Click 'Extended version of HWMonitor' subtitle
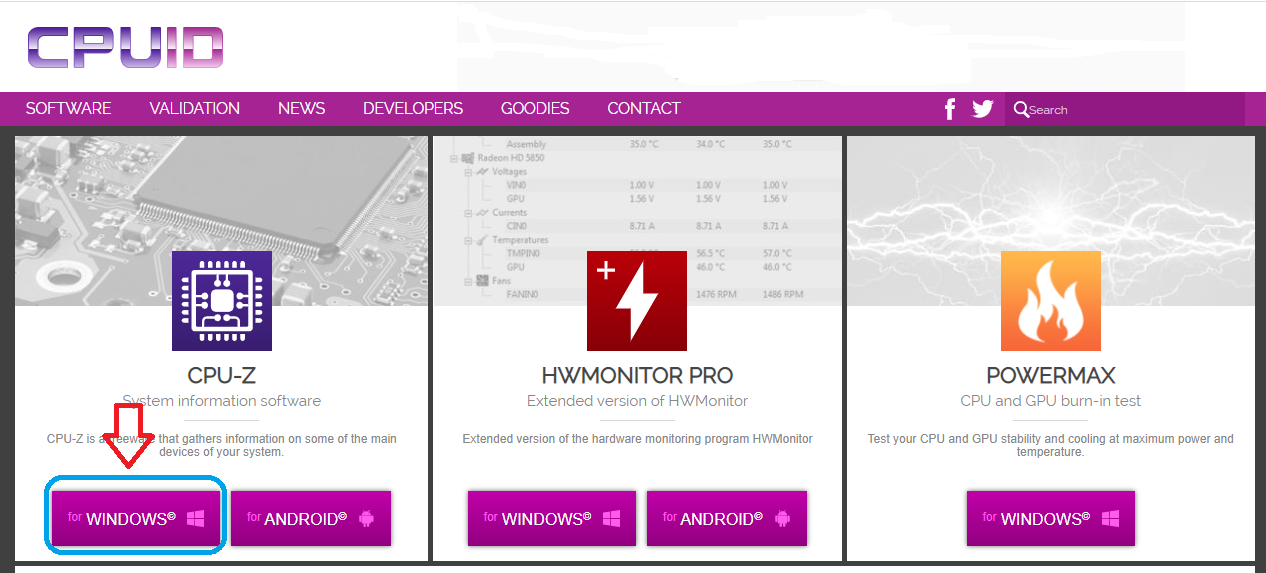The image size is (1266, 573). pyautogui.click(x=637, y=401)
